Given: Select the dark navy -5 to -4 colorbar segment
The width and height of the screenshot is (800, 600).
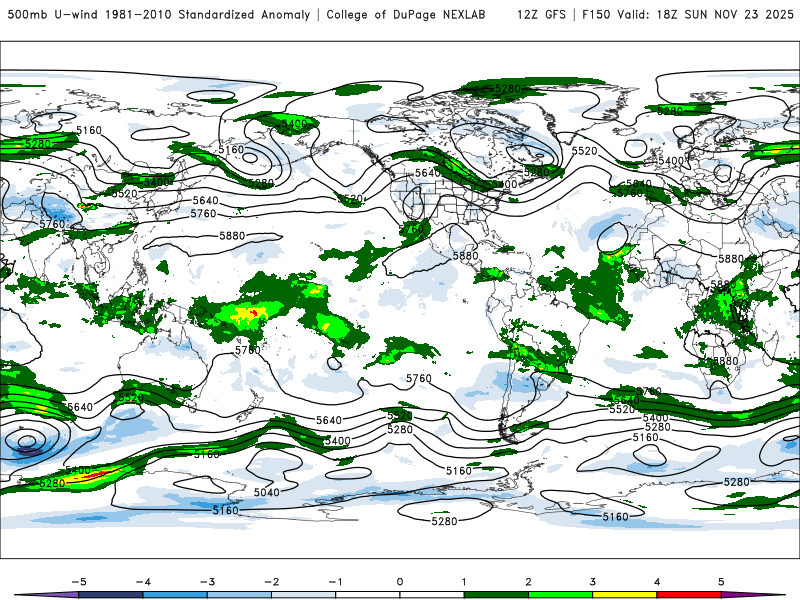Looking at the screenshot, I should pyautogui.click(x=111, y=595).
